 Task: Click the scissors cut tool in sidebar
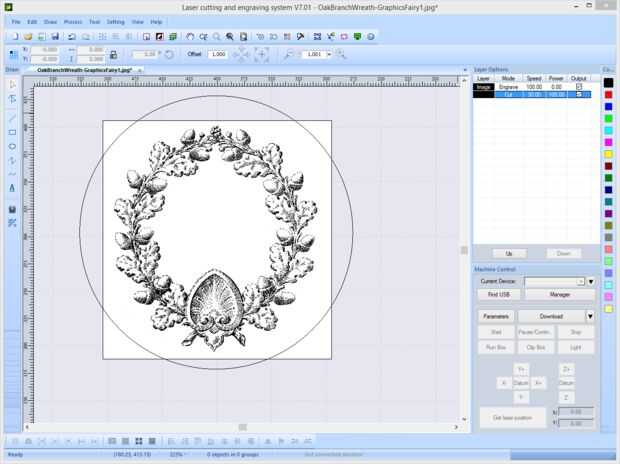12,223
